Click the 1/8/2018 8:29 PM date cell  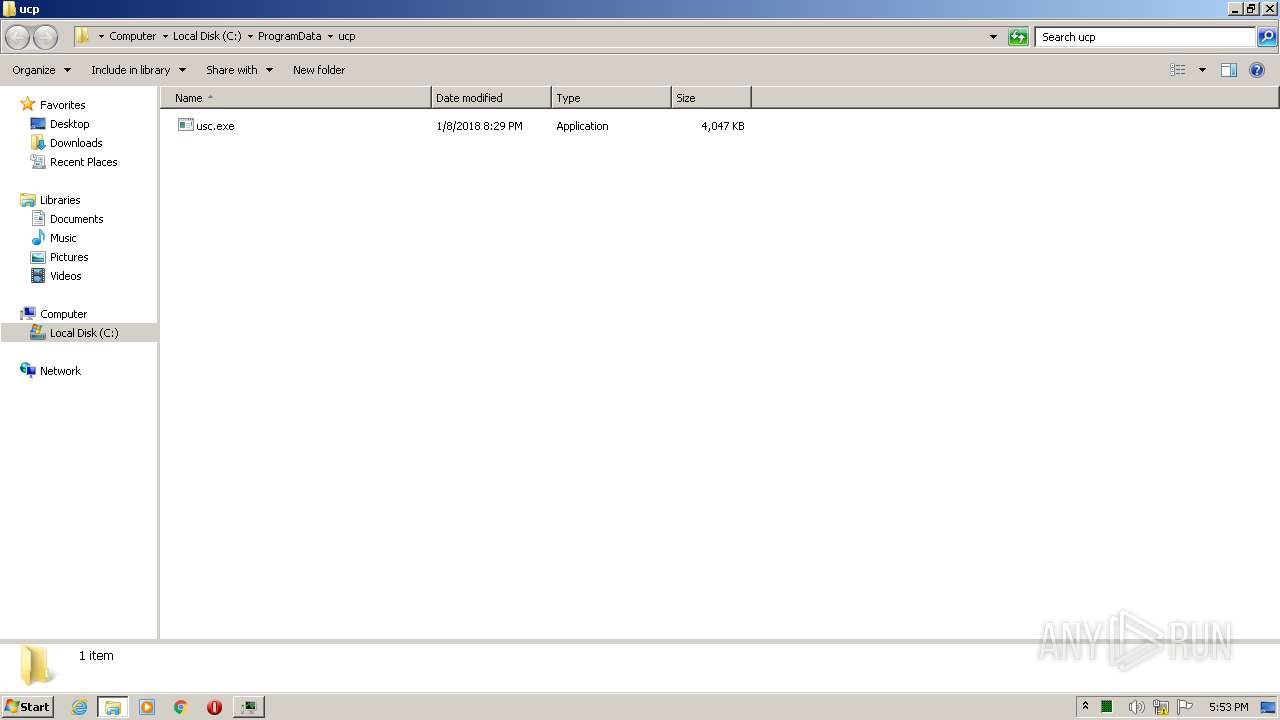click(479, 126)
